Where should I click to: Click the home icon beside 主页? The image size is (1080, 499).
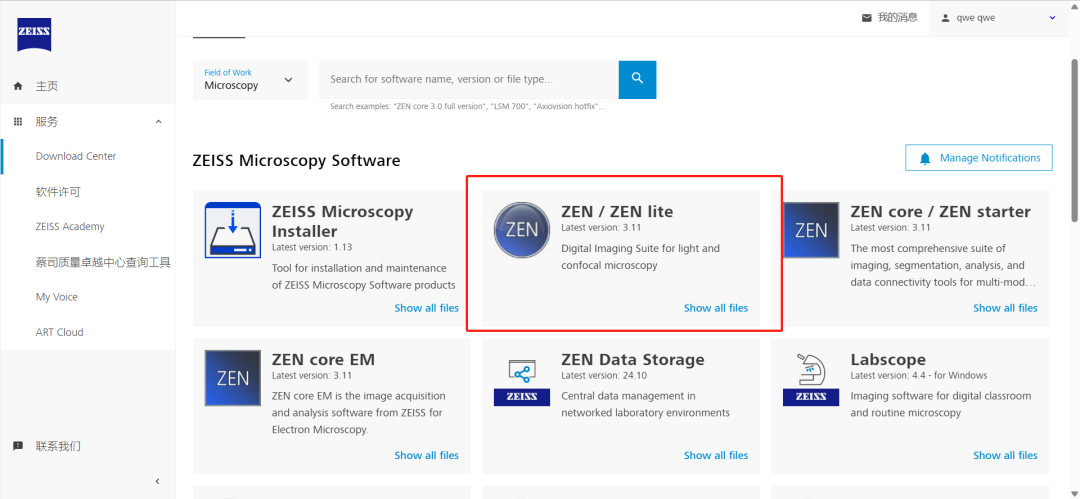click(19, 86)
